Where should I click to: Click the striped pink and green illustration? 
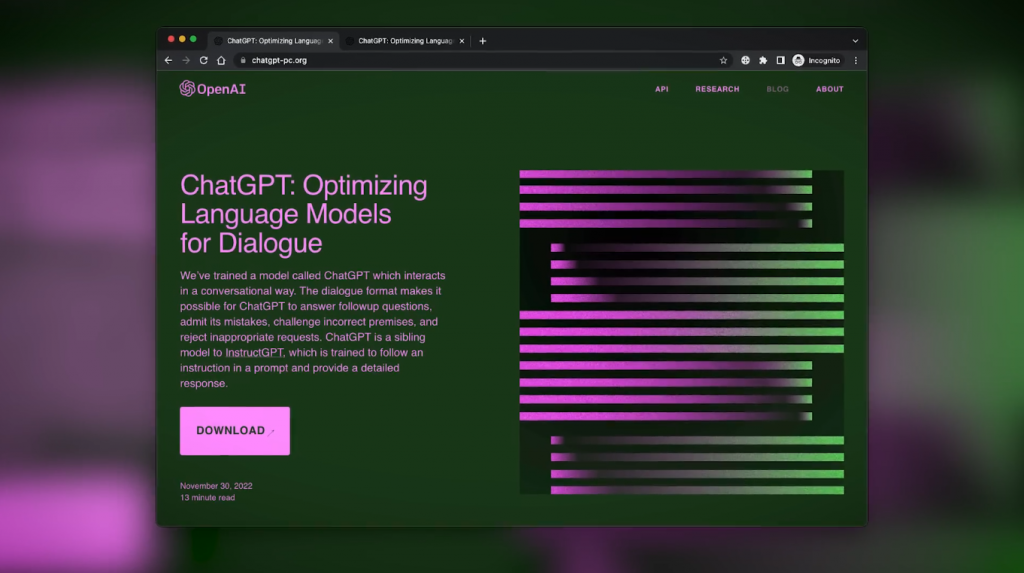pyautogui.click(x=681, y=332)
